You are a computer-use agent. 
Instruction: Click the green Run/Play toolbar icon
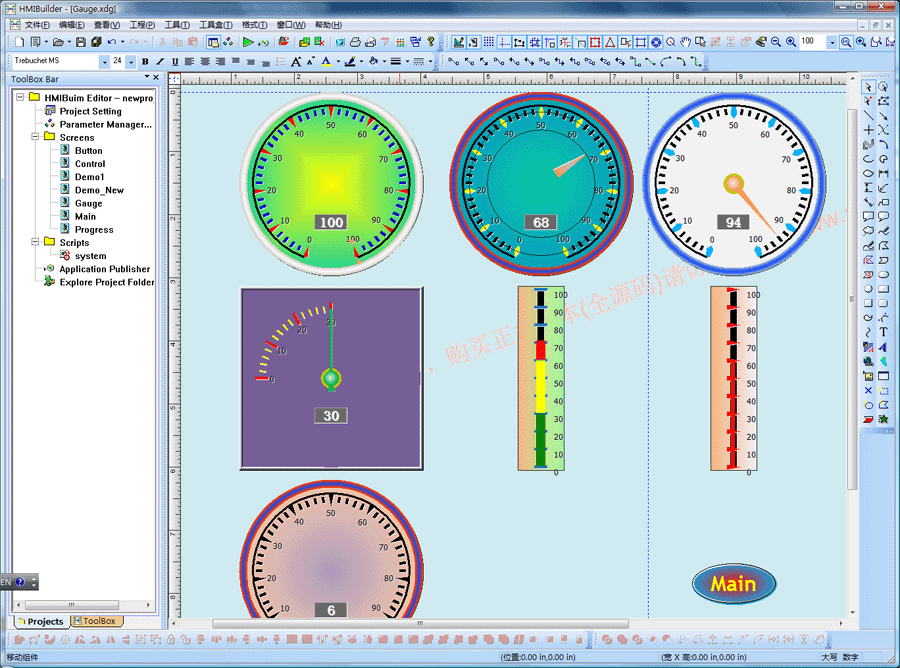(x=248, y=42)
